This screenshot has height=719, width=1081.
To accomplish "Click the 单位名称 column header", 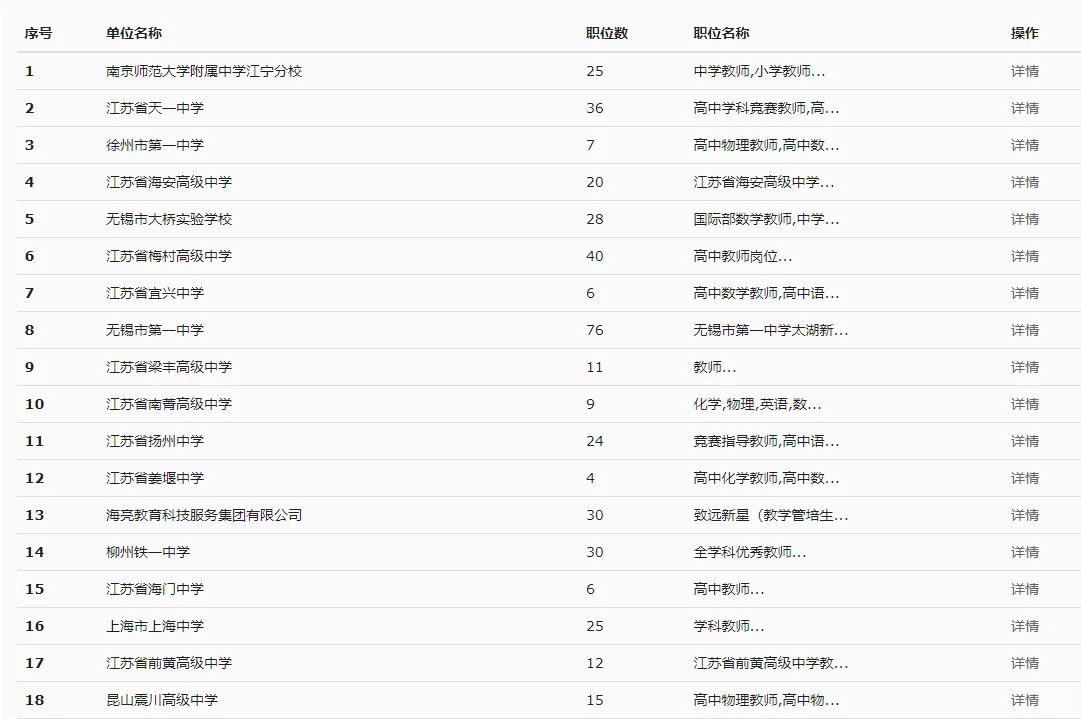I will (x=133, y=33).
